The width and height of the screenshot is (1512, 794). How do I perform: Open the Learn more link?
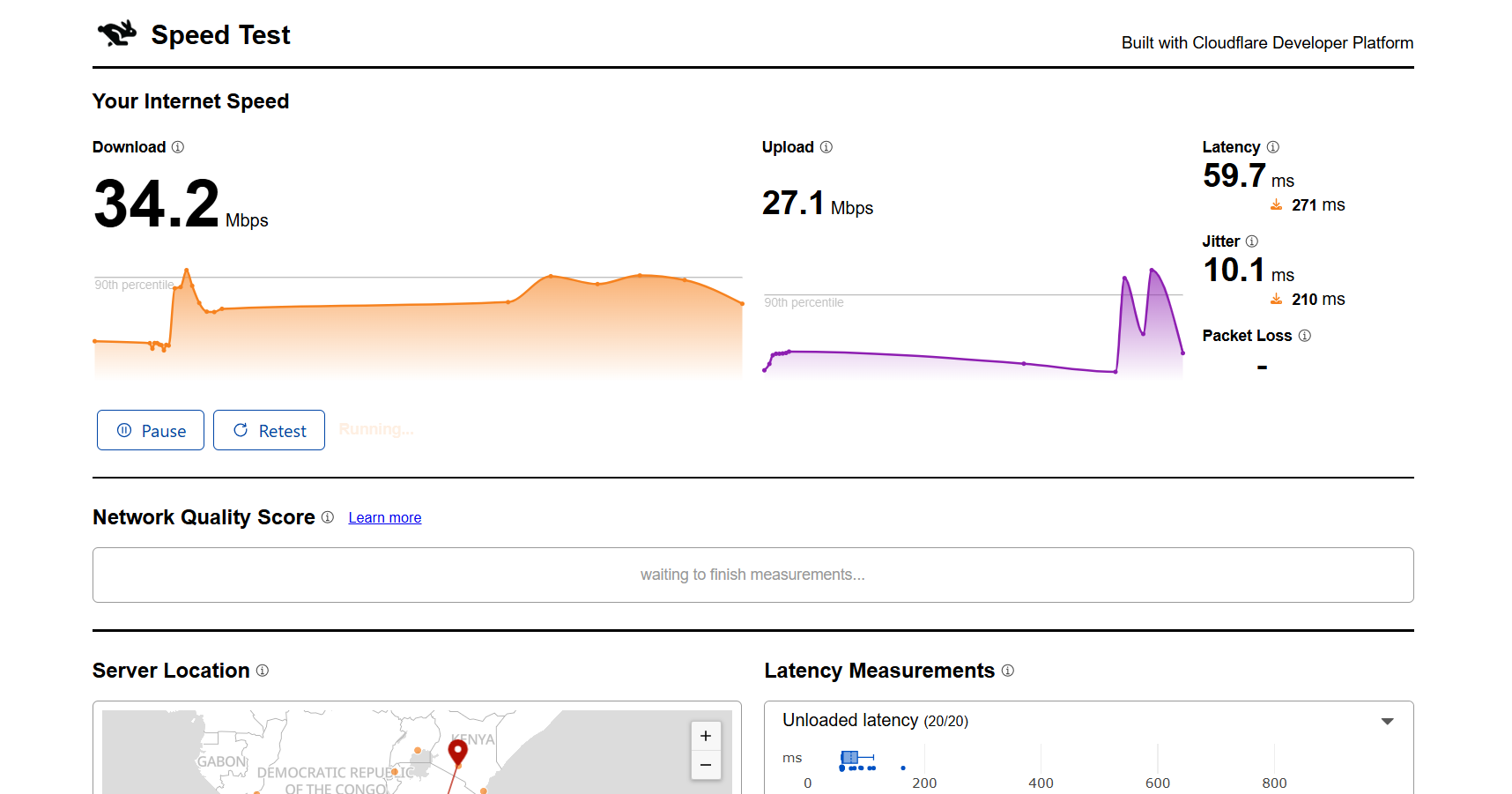pos(384,518)
